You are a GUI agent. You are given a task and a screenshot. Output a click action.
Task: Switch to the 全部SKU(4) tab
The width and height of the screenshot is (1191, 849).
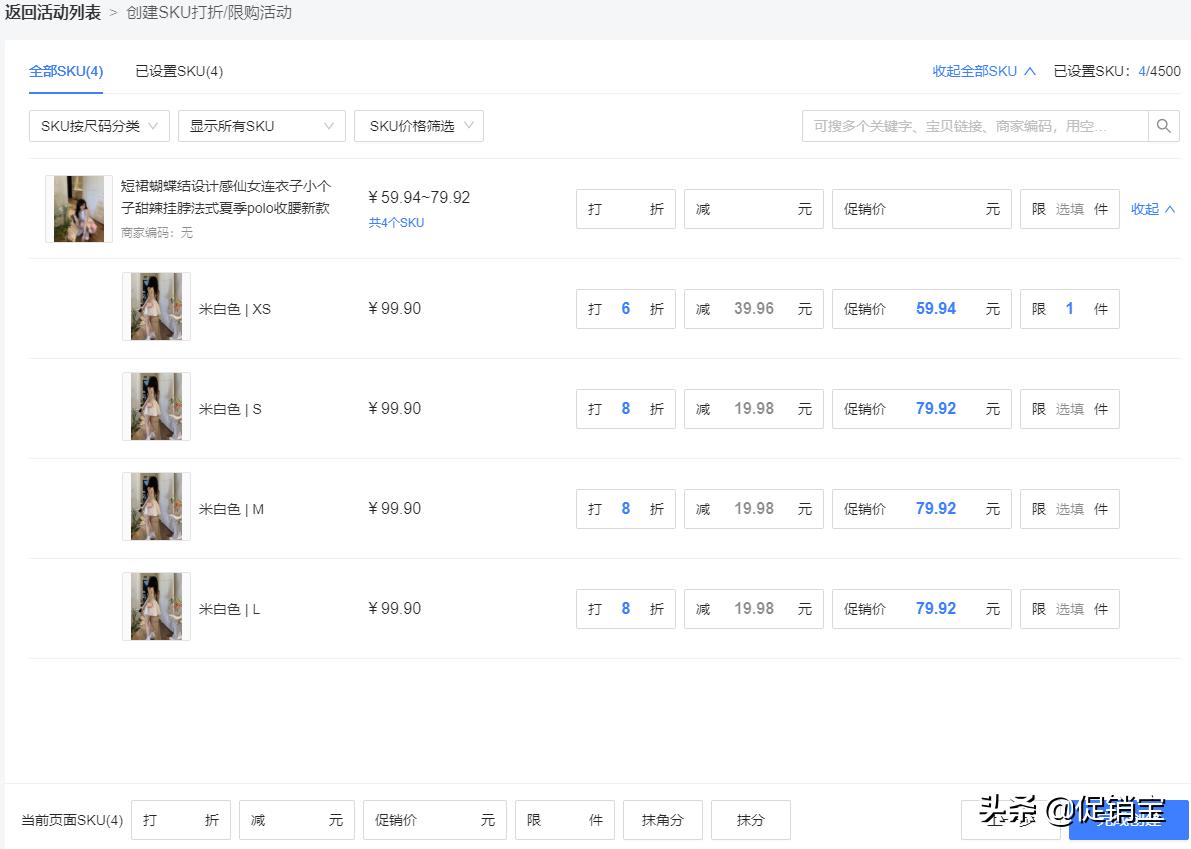point(66,71)
